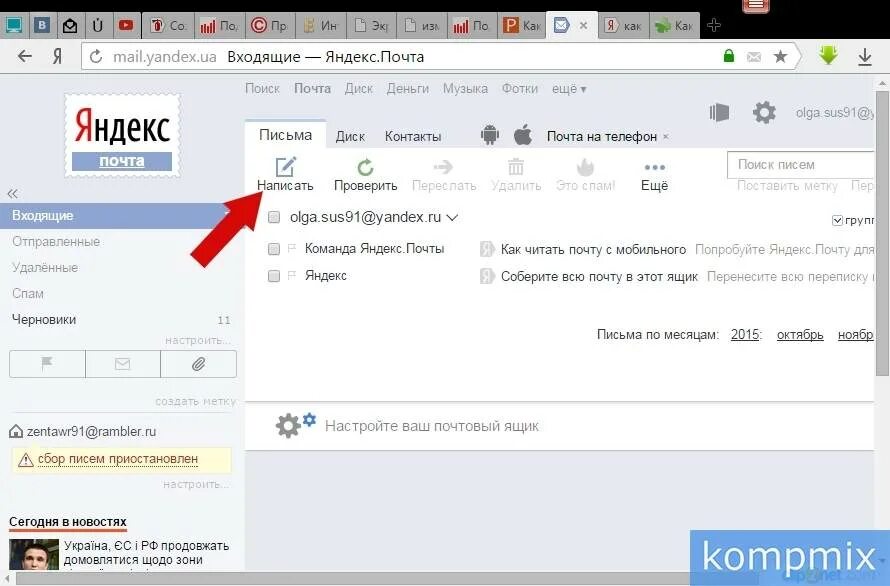Filter important letters with flag button
This screenshot has height=586, width=890.
pyautogui.click(x=47, y=364)
